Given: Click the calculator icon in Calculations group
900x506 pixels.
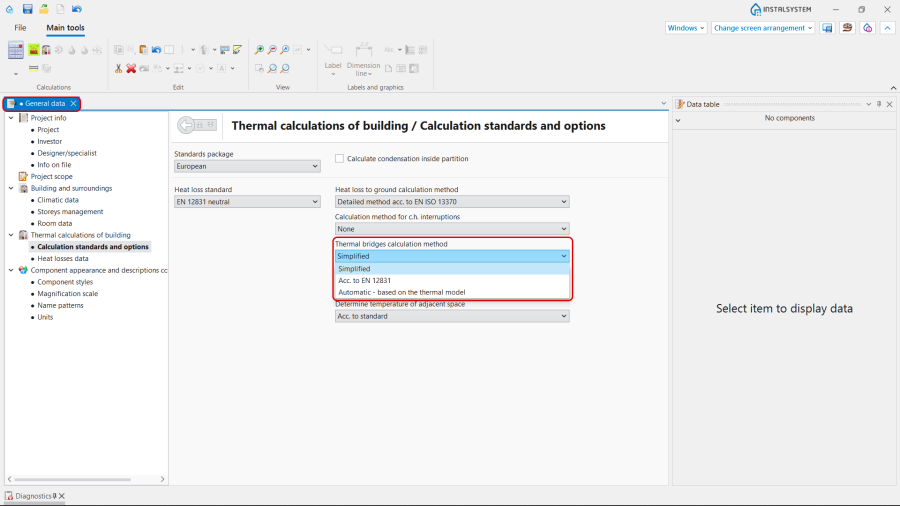Looking at the screenshot, I should (x=15, y=51).
